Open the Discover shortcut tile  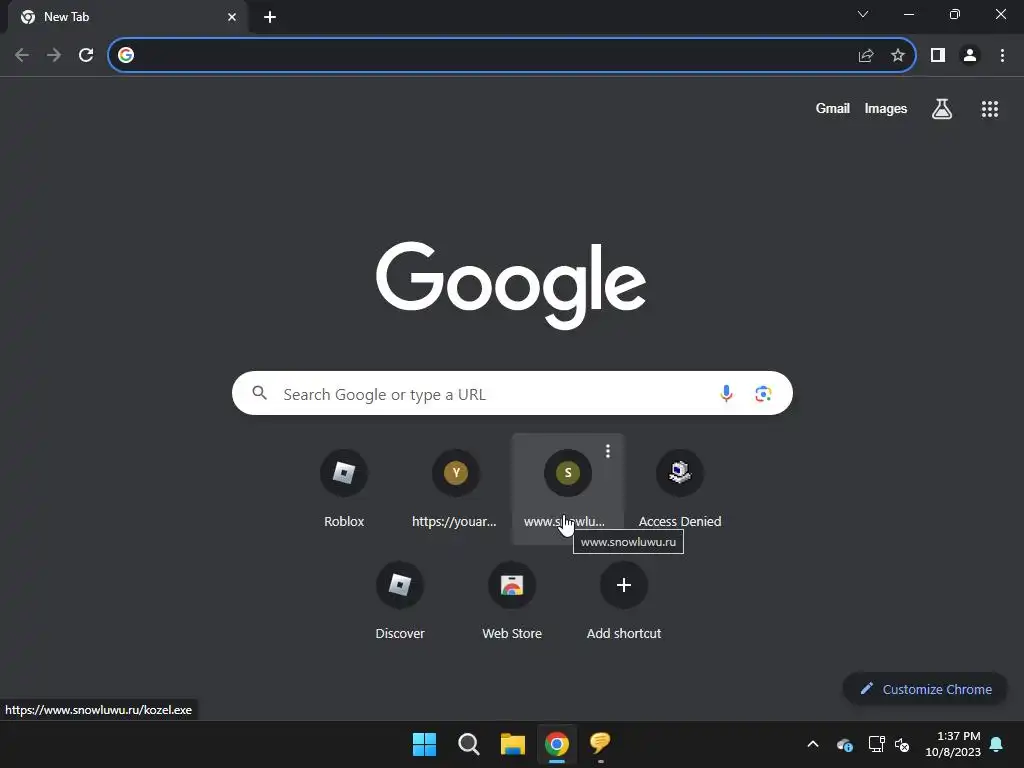click(x=400, y=601)
